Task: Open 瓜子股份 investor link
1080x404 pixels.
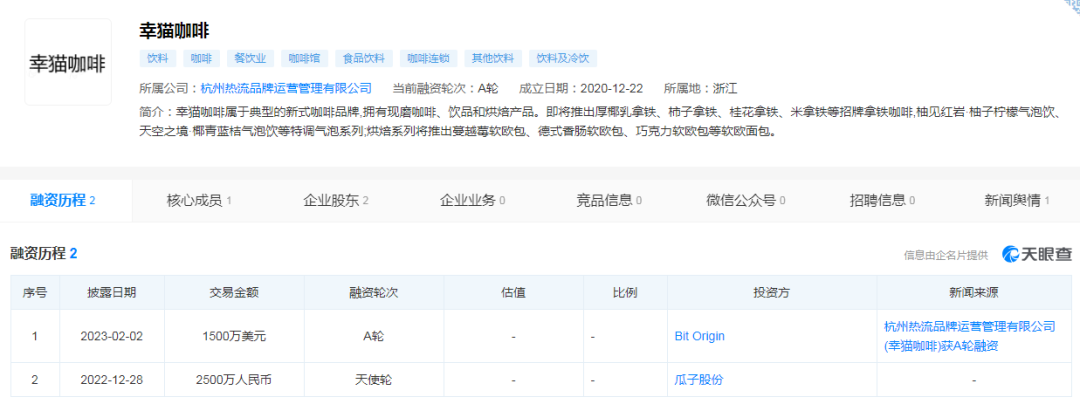Action: pyautogui.click(x=698, y=380)
